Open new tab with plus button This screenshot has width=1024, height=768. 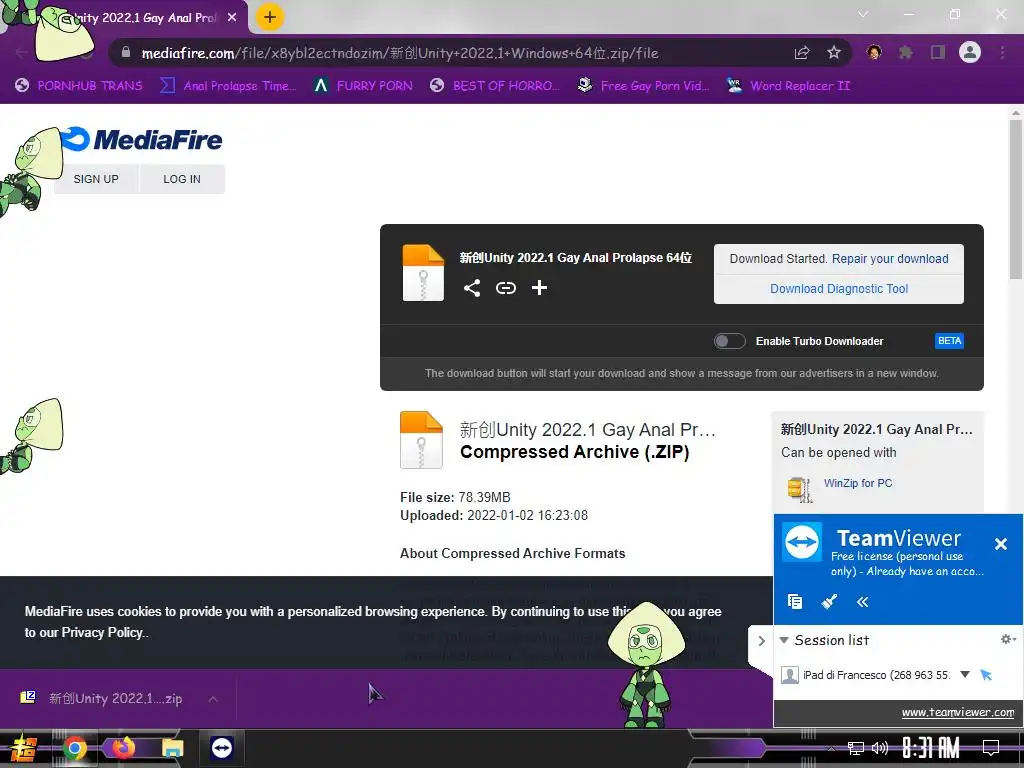tap(270, 17)
